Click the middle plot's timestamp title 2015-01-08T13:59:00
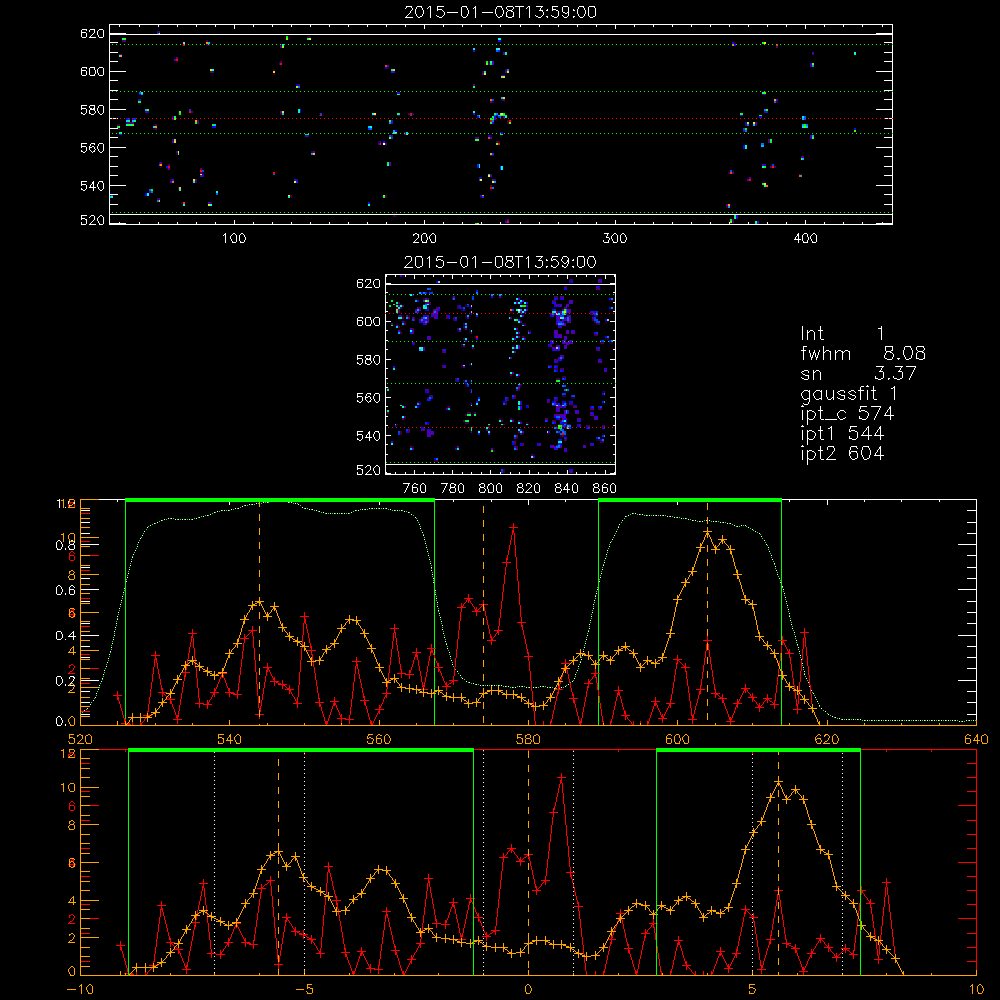Viewport: 1000px width, 1000px height. click(x=500, y=262)
